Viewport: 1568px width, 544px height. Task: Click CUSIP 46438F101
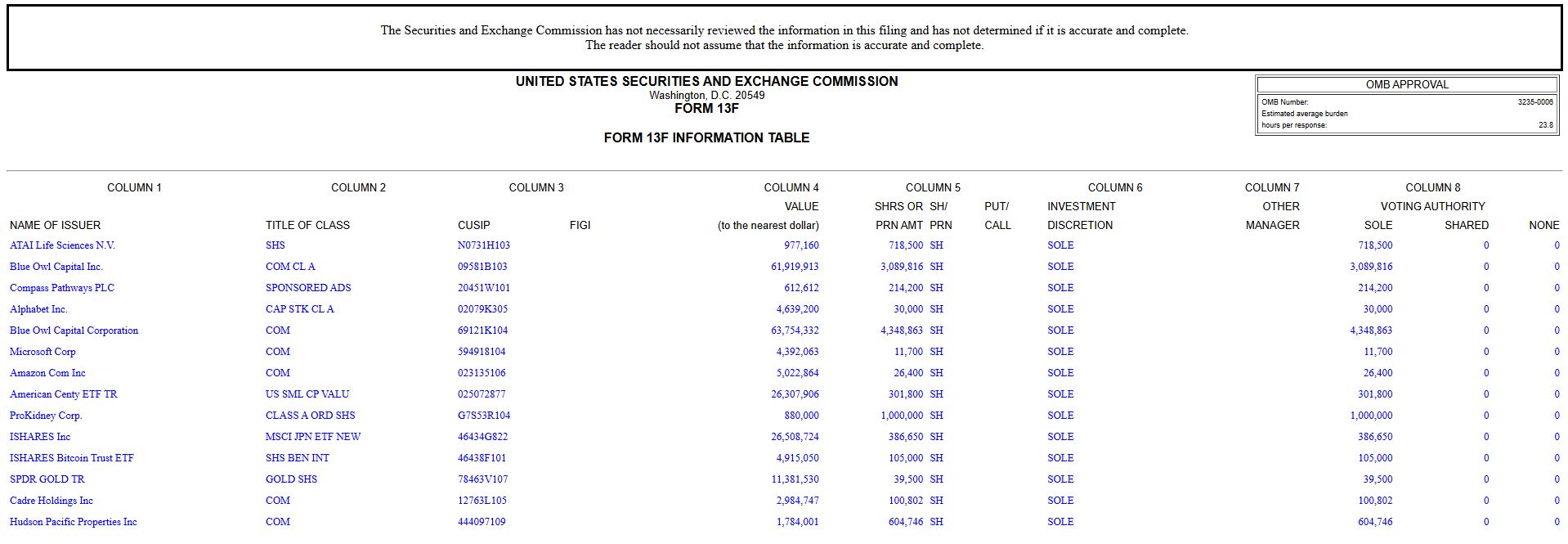[482, 458]
